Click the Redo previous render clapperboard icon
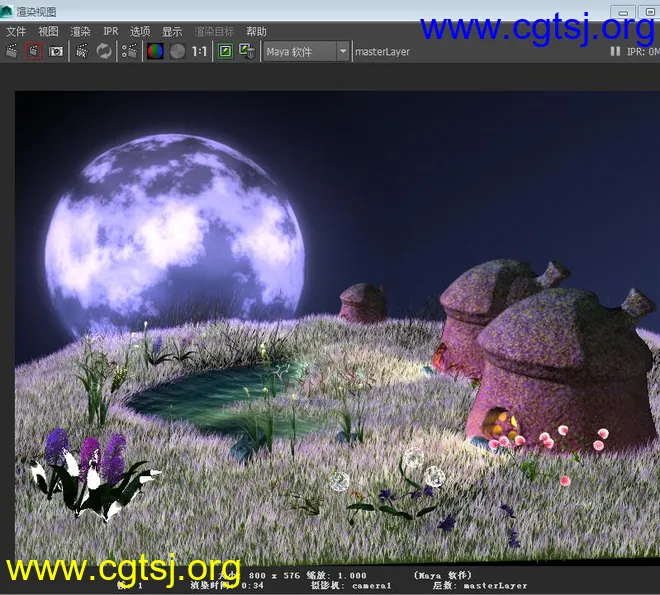Image resolution: width=660 pixels, height=595 pixels. point(12,51)
